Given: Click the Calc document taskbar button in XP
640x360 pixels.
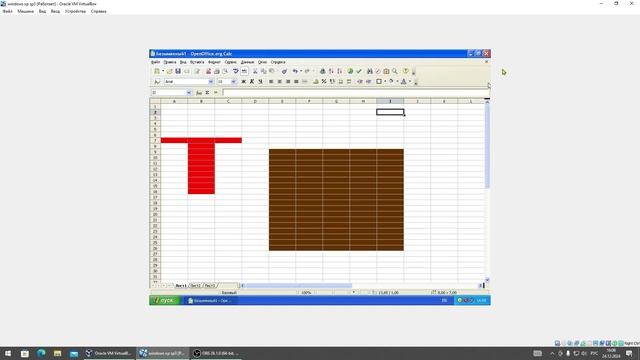Looking at the screenshot, I should pyautogui.click(x=210, y=300).
